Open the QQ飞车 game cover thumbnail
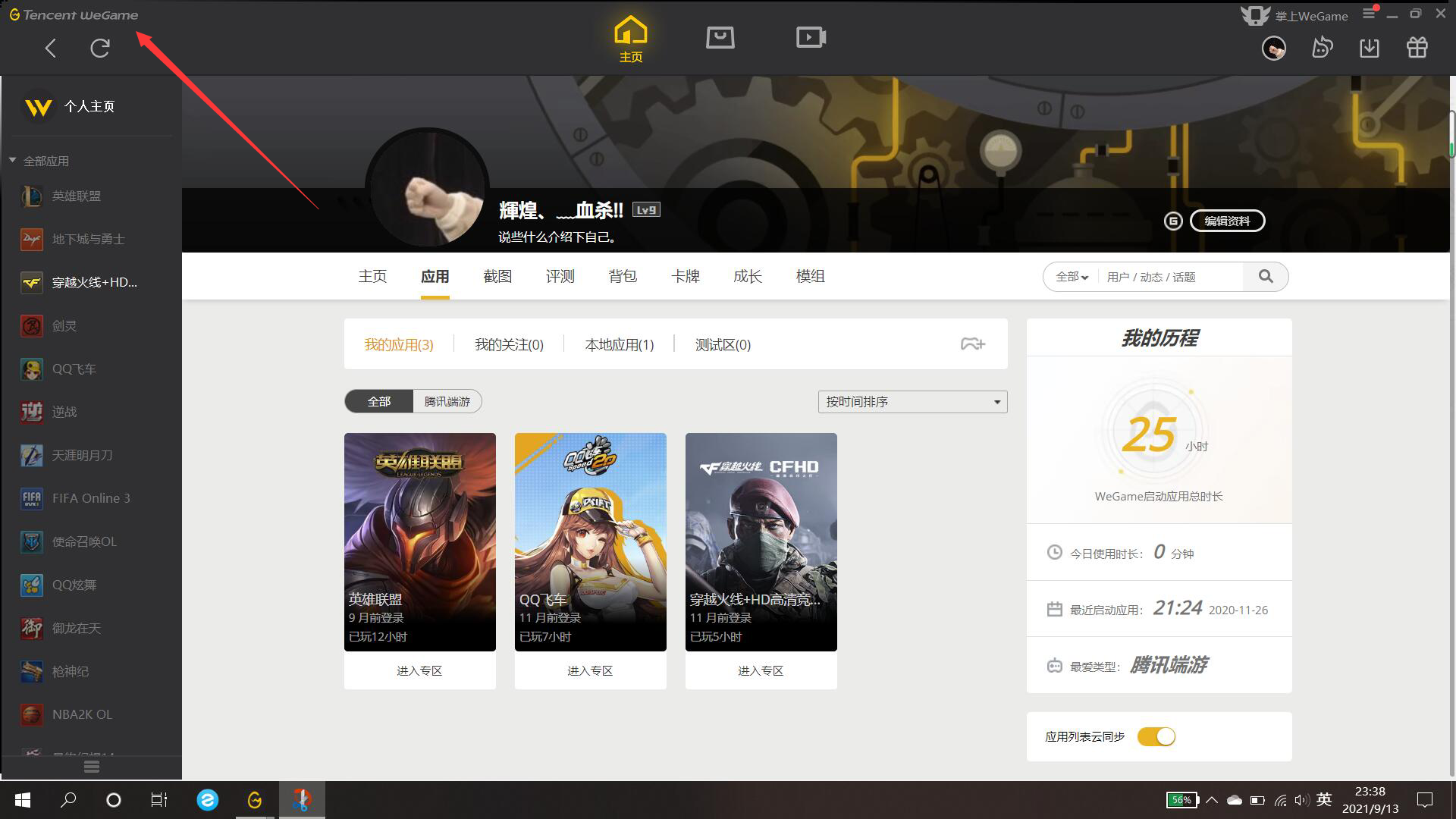This screenshot has width=1456, height=819. point(591,541)
